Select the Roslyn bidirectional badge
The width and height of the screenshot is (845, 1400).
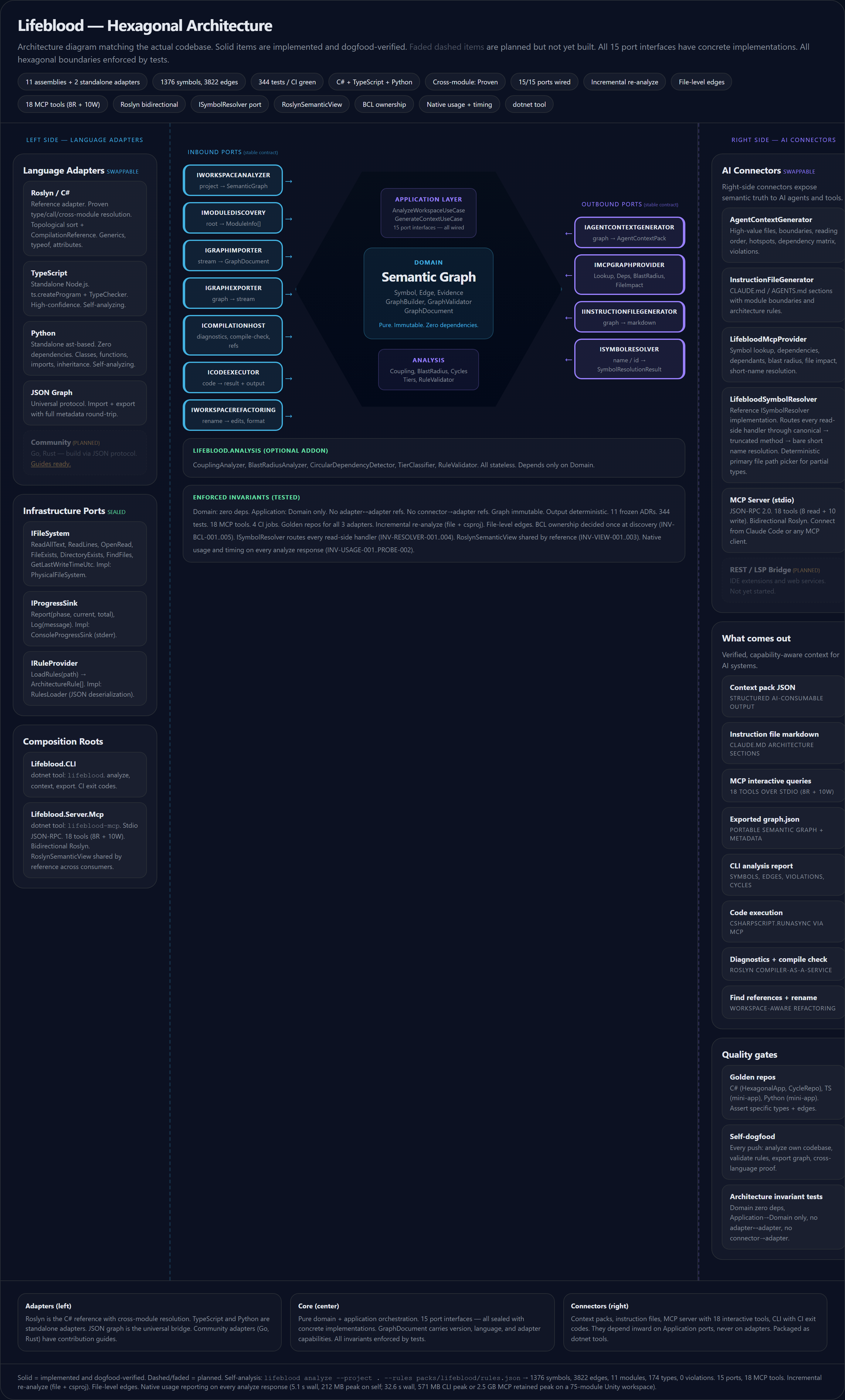149,105
